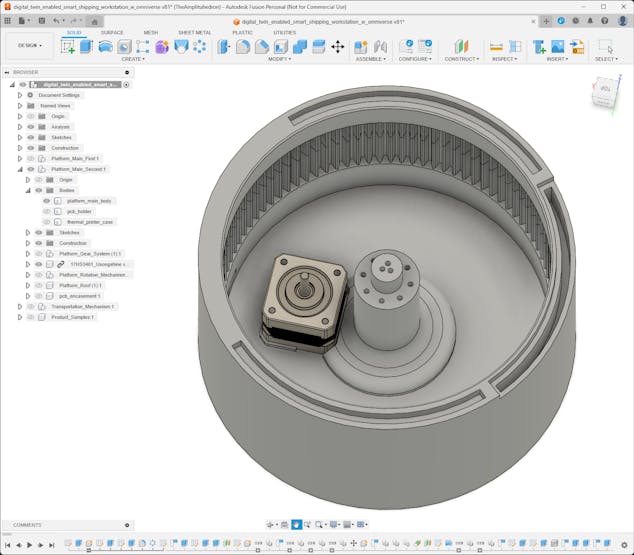634x555 pixels.
Task: Toggle visibility of the Sketches folder
Action: point(30,137)
